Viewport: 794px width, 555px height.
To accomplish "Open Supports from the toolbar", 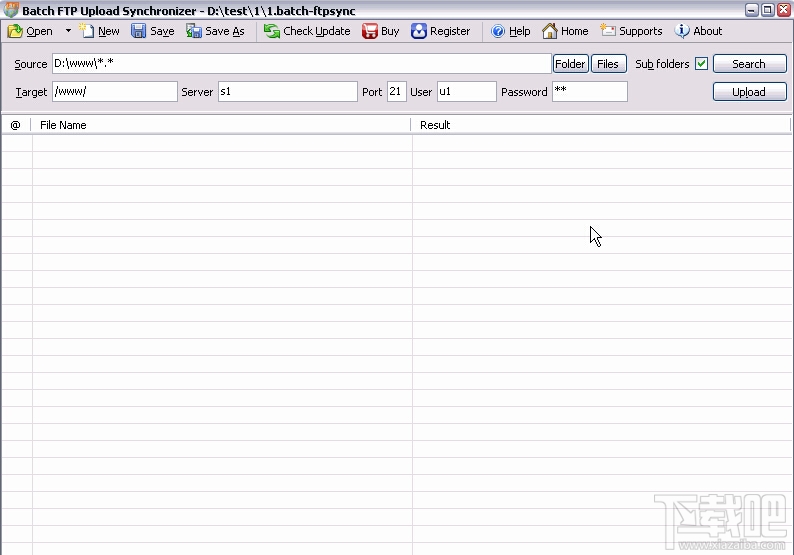I will tap(631, 31).
